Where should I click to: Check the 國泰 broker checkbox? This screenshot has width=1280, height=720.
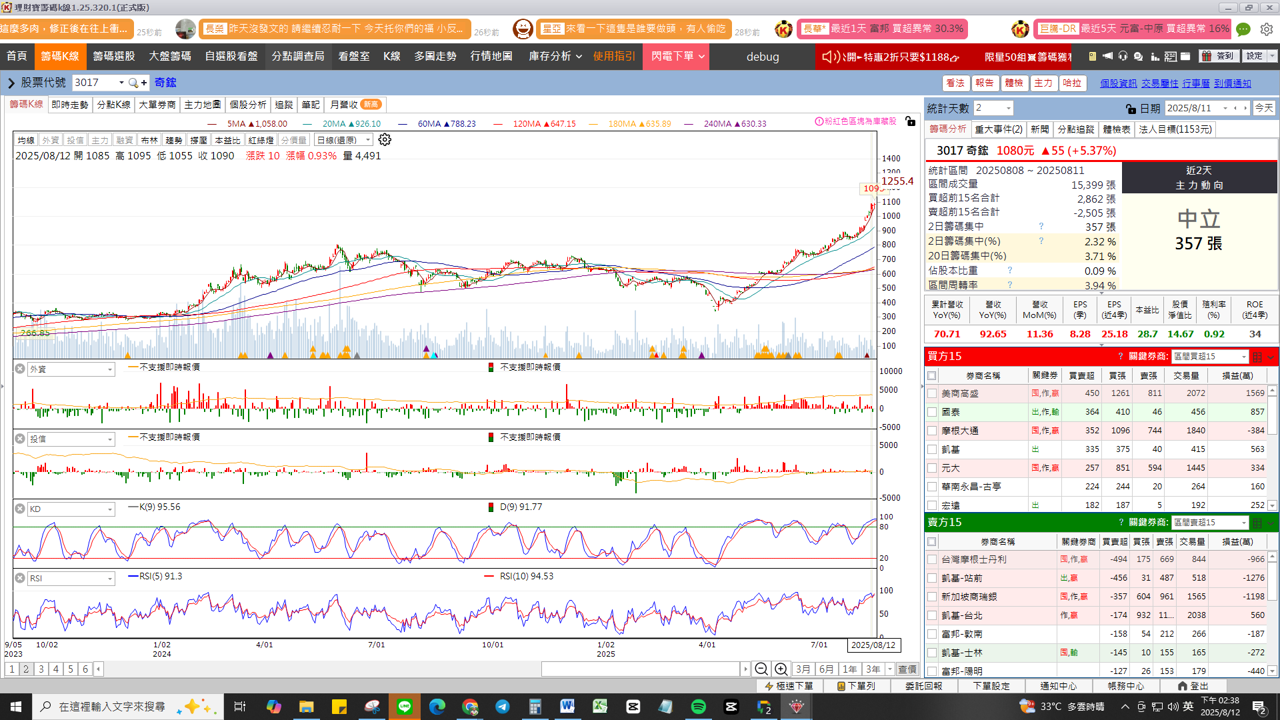point(932,412)
